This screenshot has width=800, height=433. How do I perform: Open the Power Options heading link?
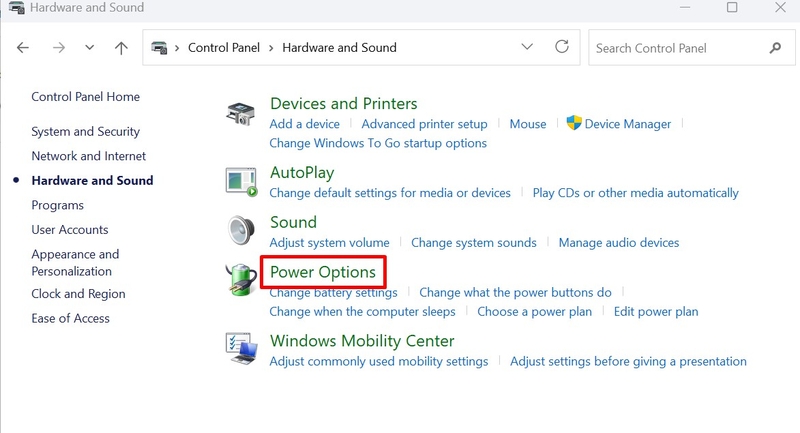coord(323,272)
